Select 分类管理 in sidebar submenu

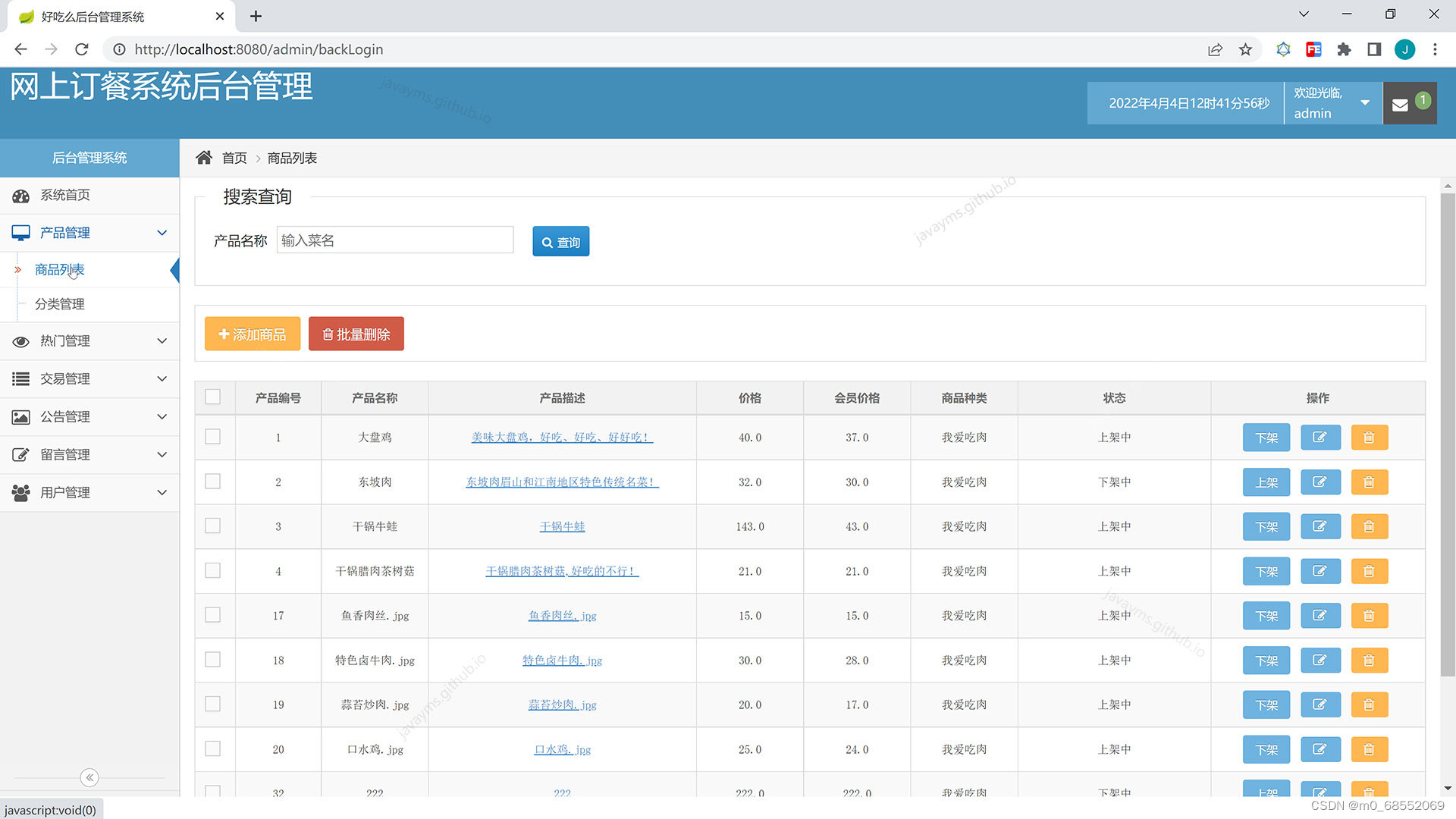(x=60, y=304)
